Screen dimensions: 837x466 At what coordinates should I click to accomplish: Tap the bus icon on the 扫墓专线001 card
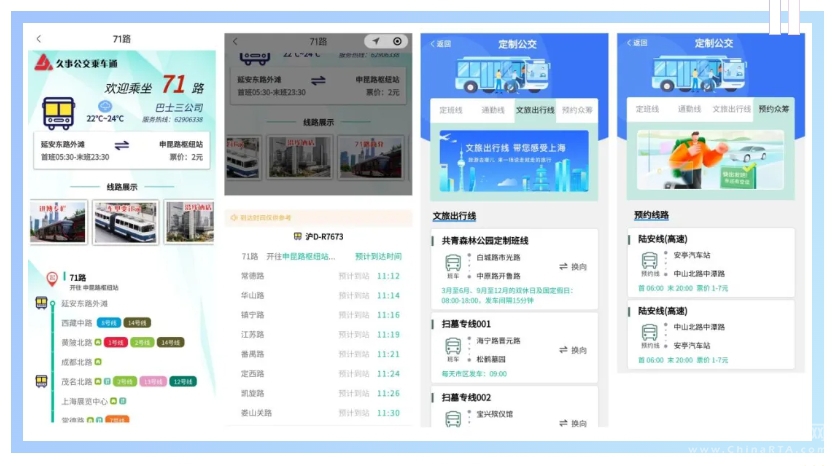453,347
